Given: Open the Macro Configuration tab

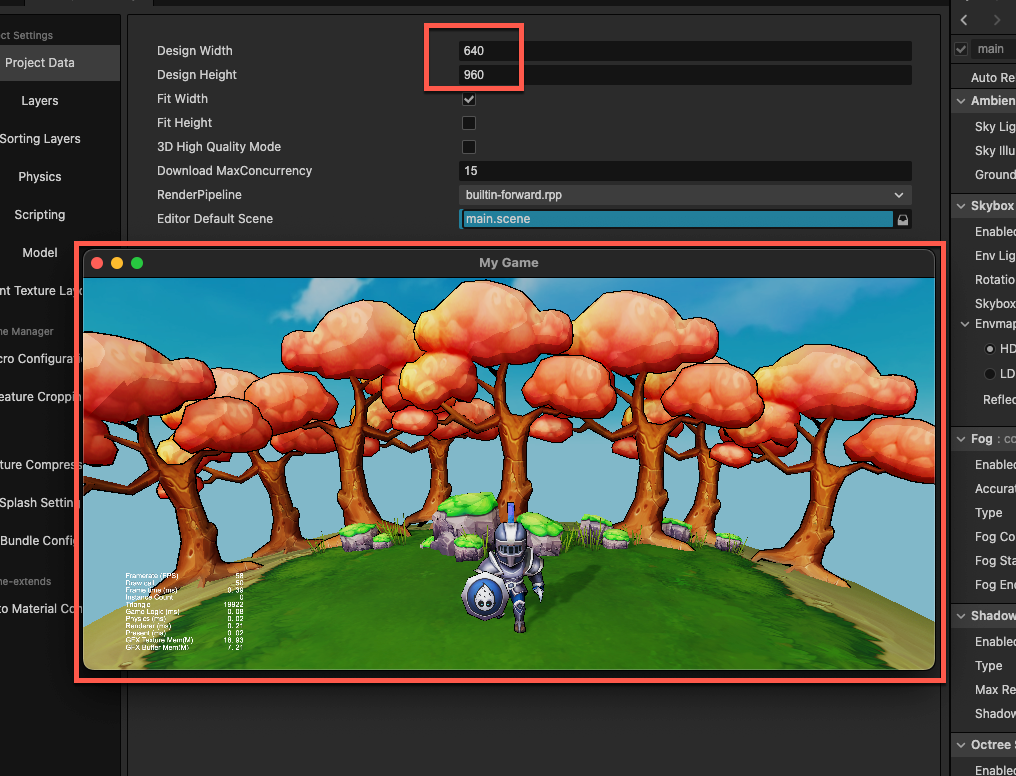Looking at the screenshot, I should (x=39, y=359).
